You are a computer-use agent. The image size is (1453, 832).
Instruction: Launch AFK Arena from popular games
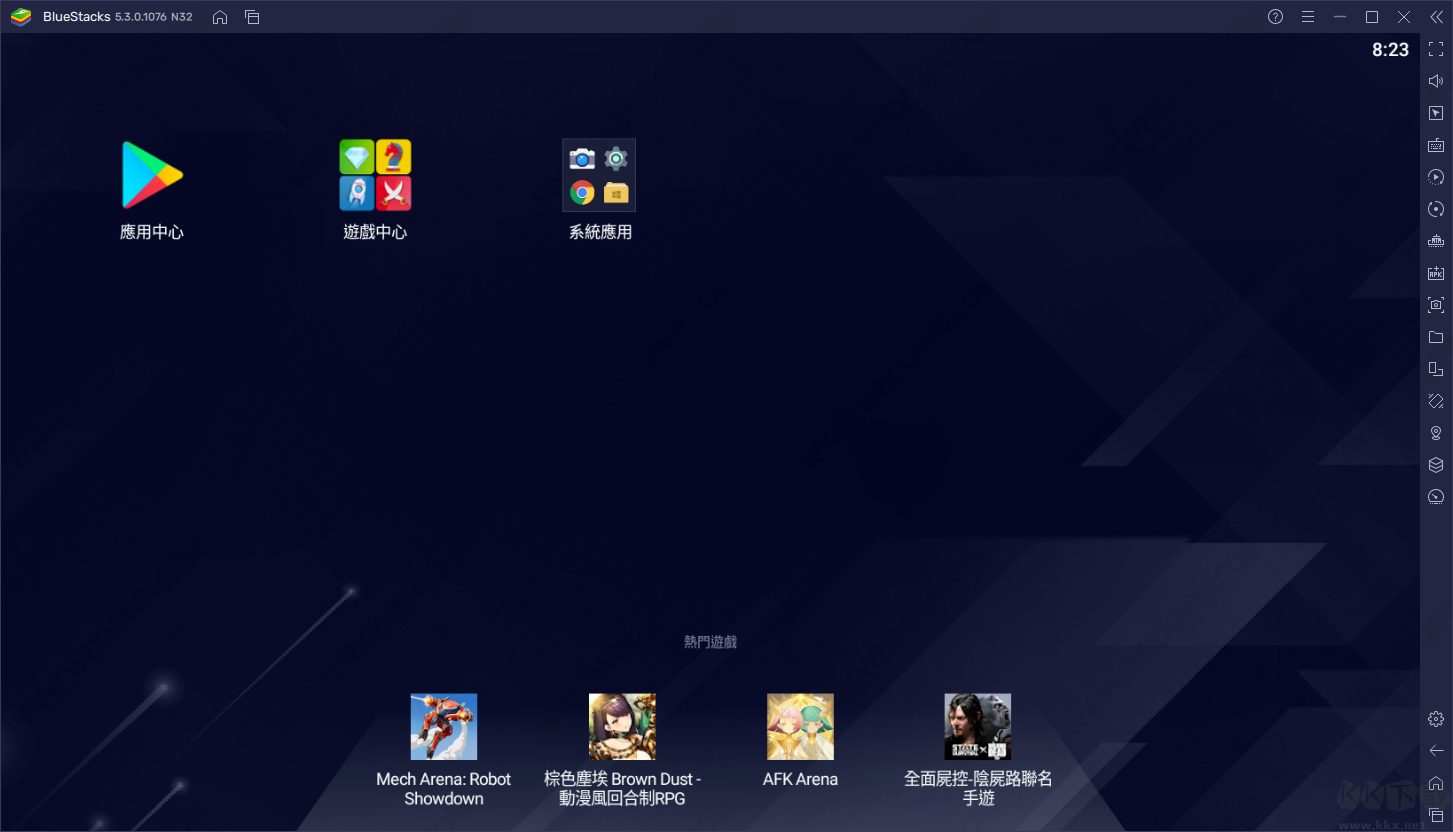pyautogui.click(x=800, y=726)
